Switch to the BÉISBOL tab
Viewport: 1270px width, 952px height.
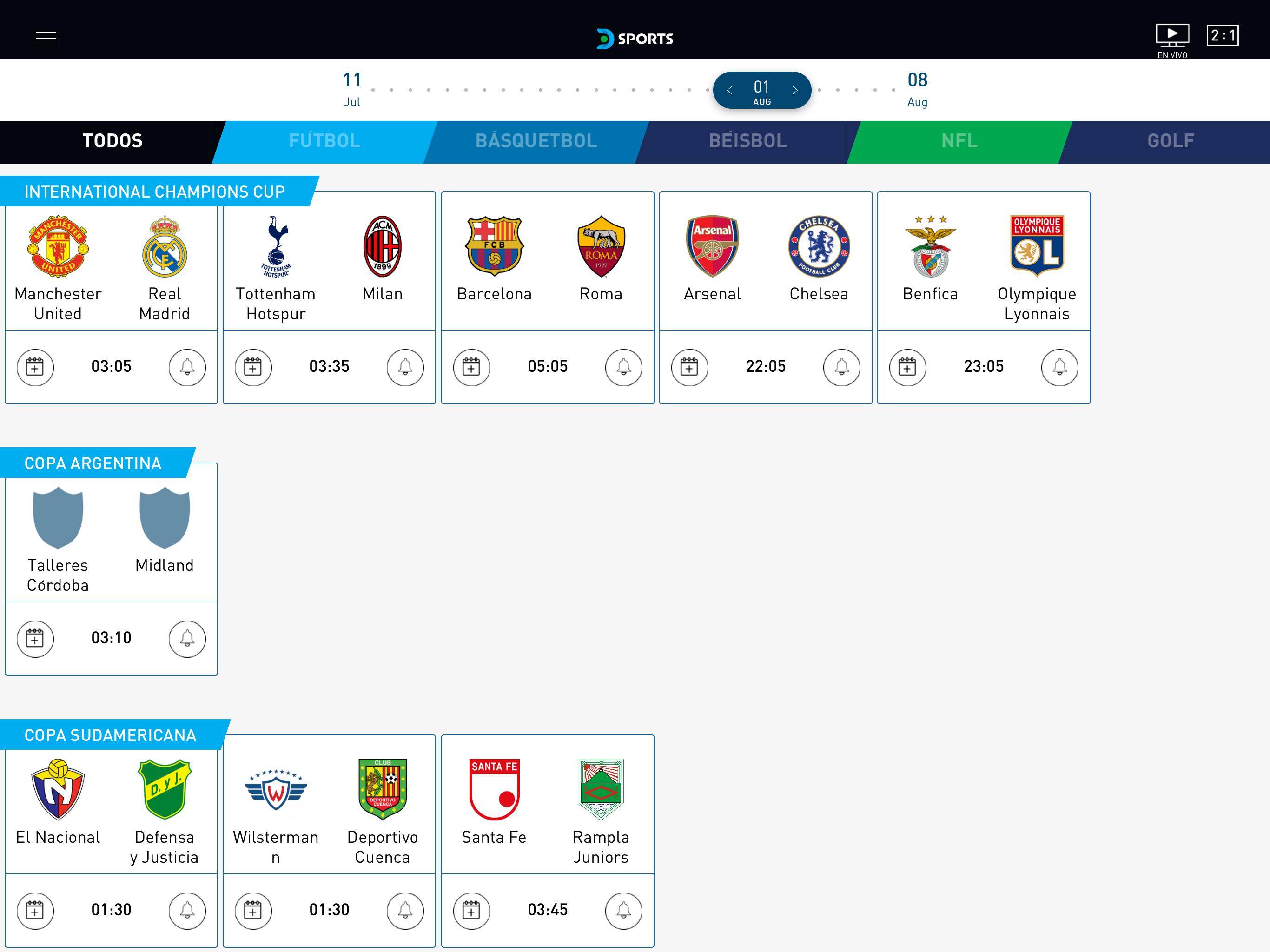pos(747,141)
